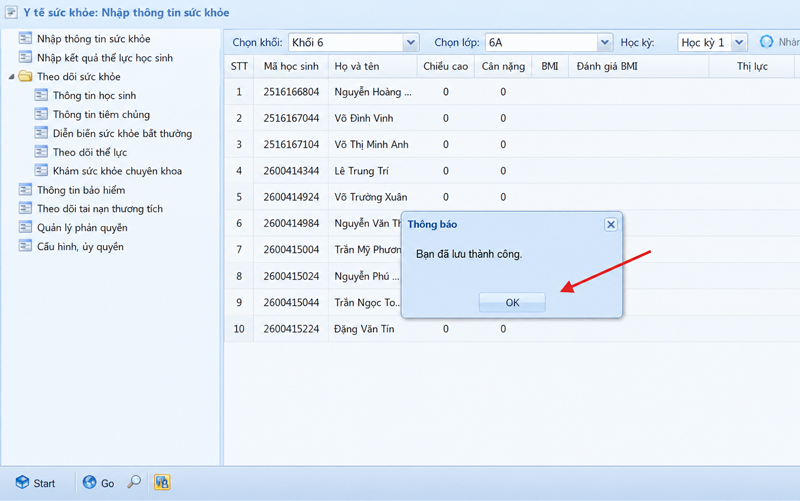Click the Cấu hình, ủy quyền icon
This screenshot has width=800, height=501.
[x=25, y=246]
